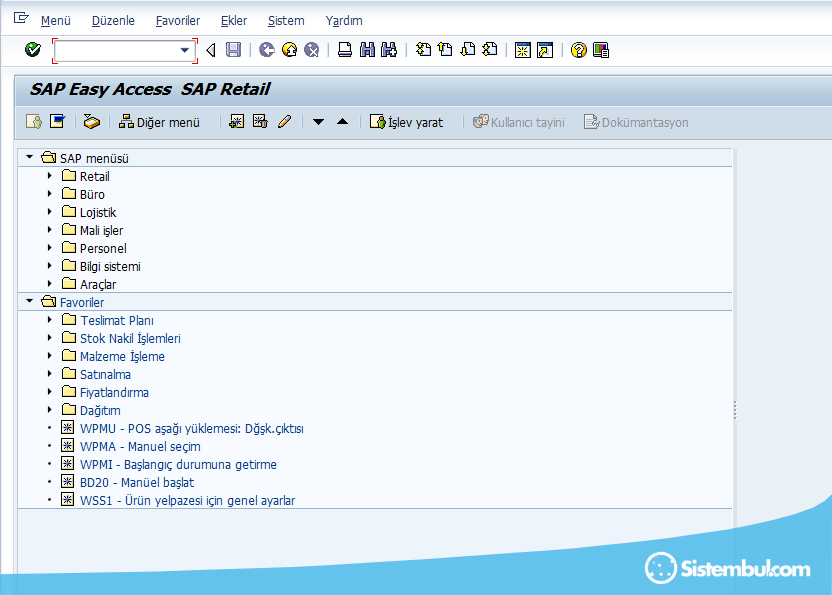The width and height of the screenshot is (832, 595).
Task: Click the Kullanıcı tayini button
Action: point(518,122)
